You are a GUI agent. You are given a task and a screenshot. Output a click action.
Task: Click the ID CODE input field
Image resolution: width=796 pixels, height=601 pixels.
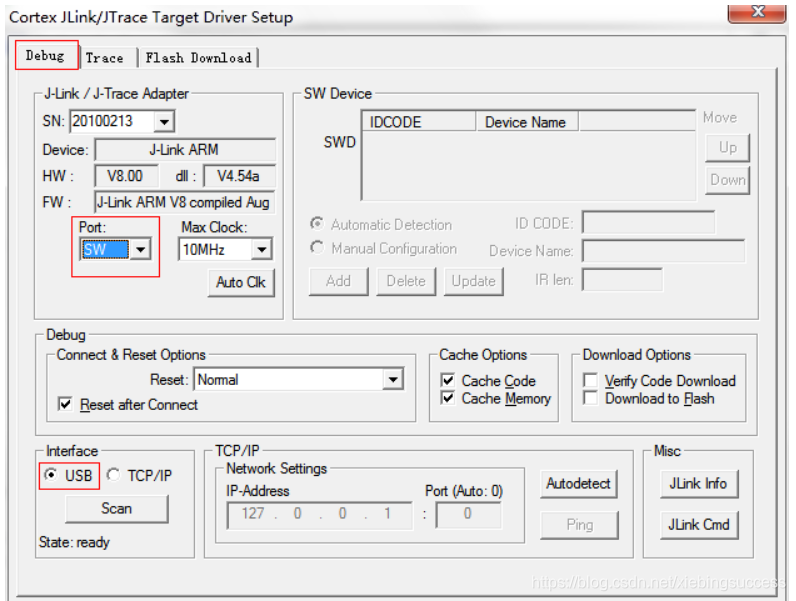click(x=648, y=223)
